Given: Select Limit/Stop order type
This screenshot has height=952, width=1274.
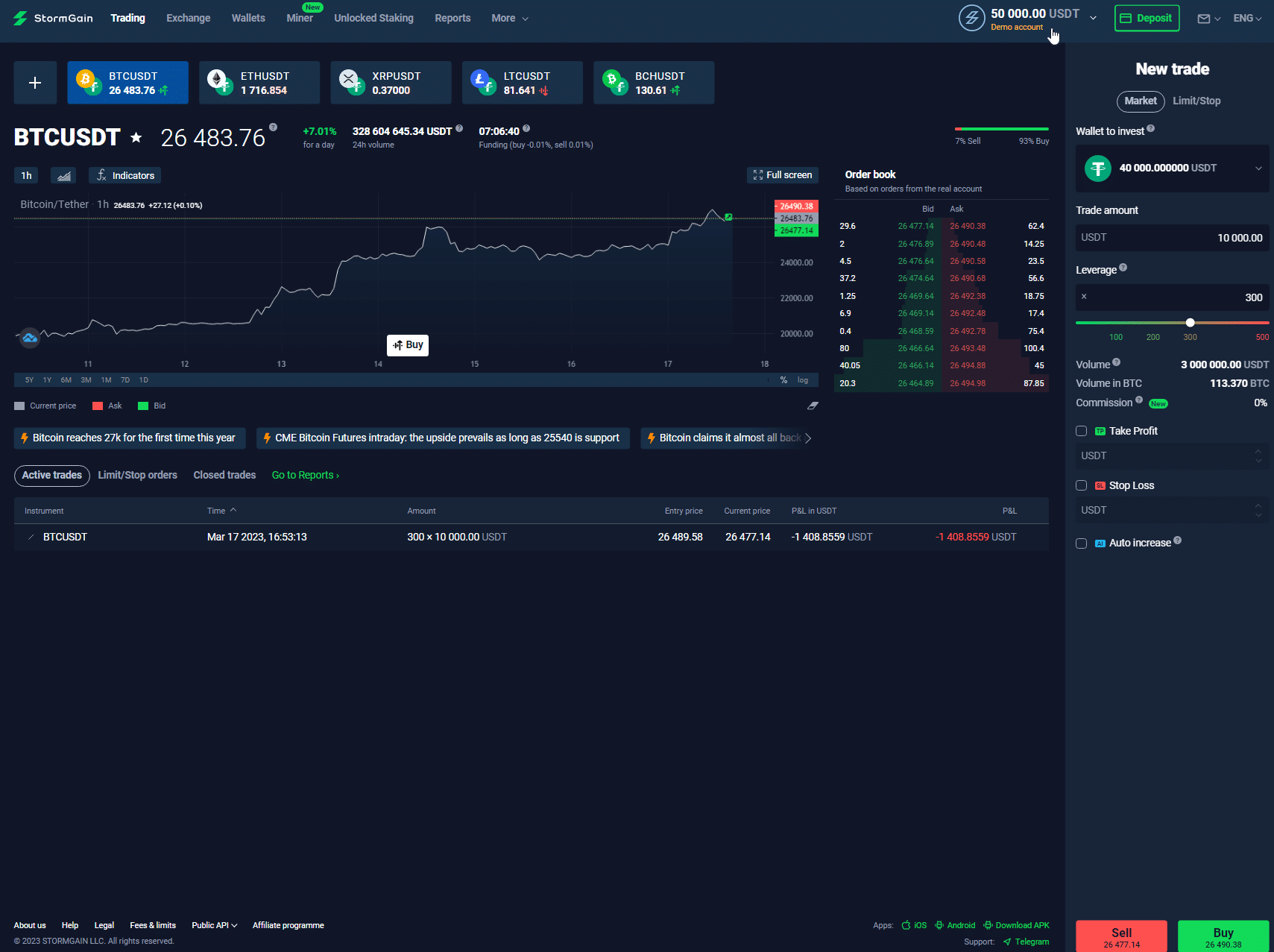Looking at the screenshot, I should click(x=1196, y=101).
